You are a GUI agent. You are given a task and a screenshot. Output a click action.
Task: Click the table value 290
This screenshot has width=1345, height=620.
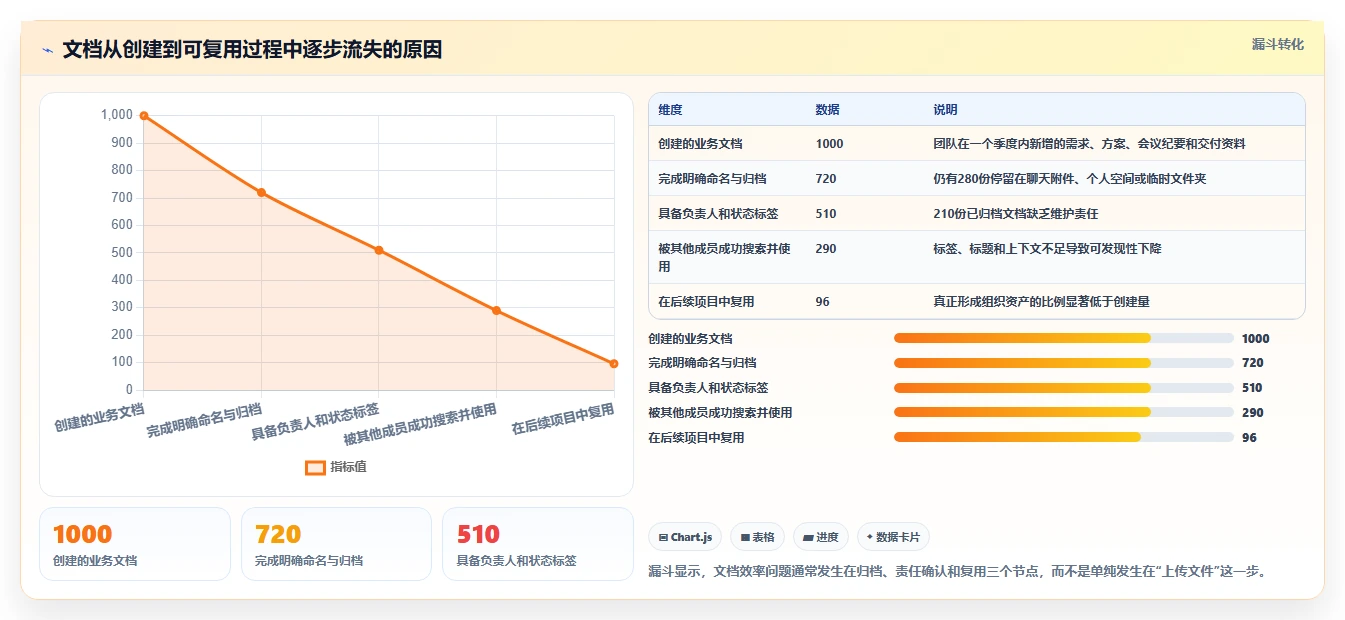click(x=826, y=248)
